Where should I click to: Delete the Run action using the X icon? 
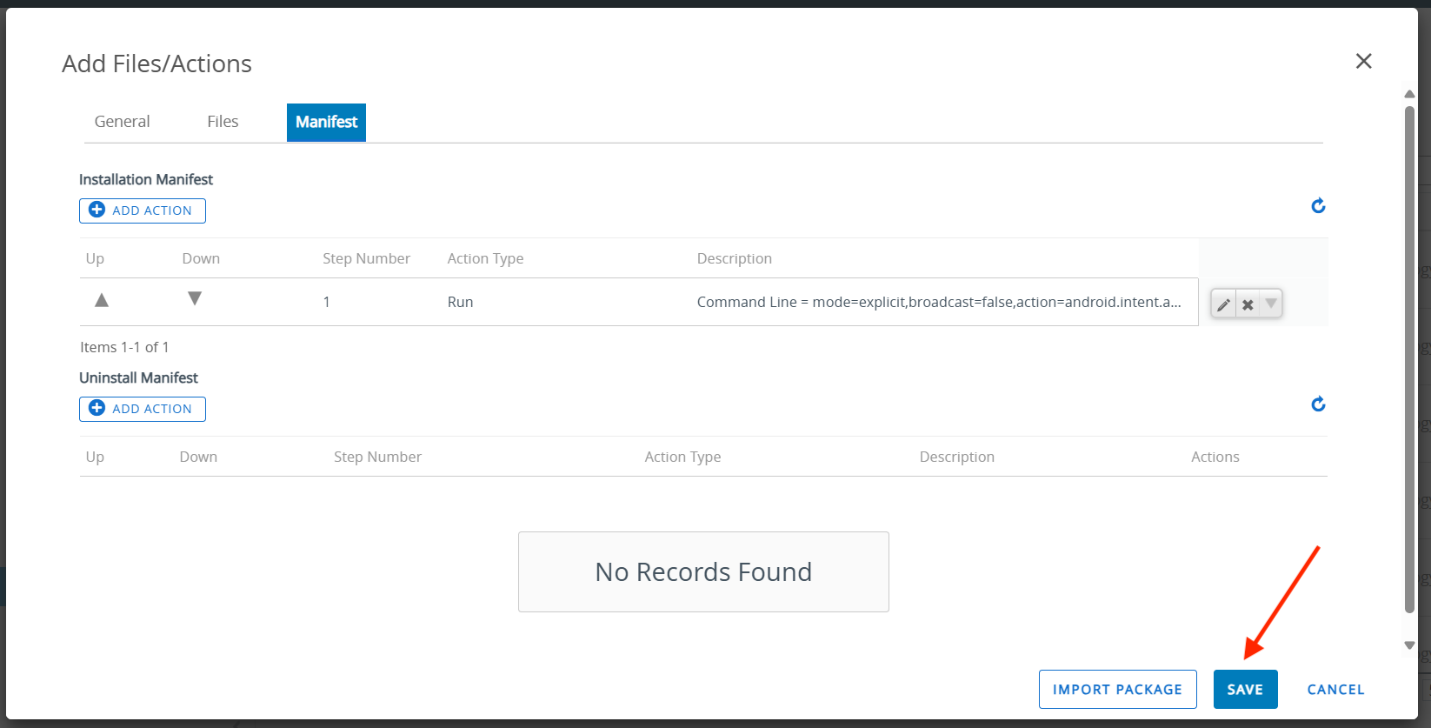coord(1248,305)
